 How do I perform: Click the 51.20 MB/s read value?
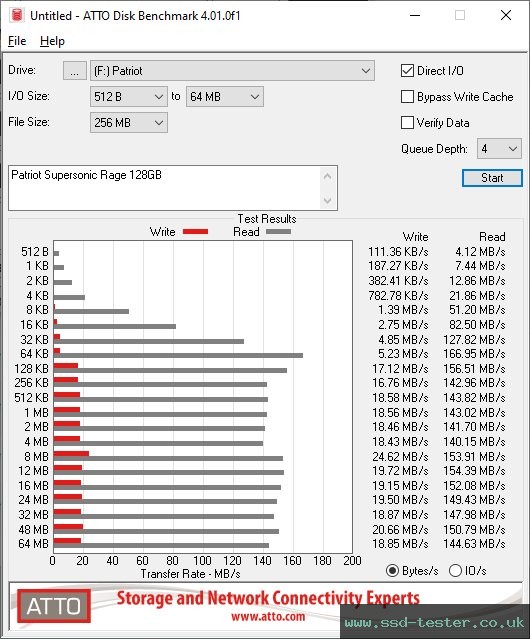477,310
